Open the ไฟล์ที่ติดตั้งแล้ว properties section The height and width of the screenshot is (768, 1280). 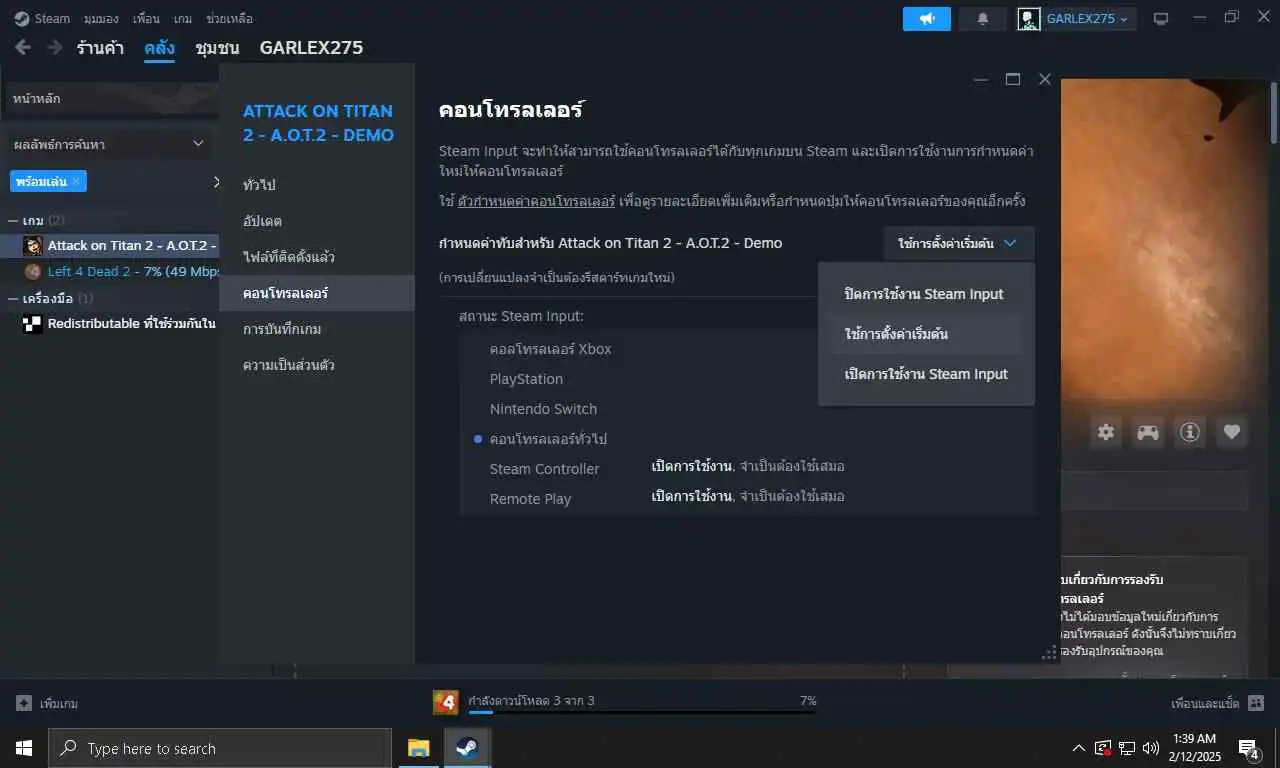(317, 257)
